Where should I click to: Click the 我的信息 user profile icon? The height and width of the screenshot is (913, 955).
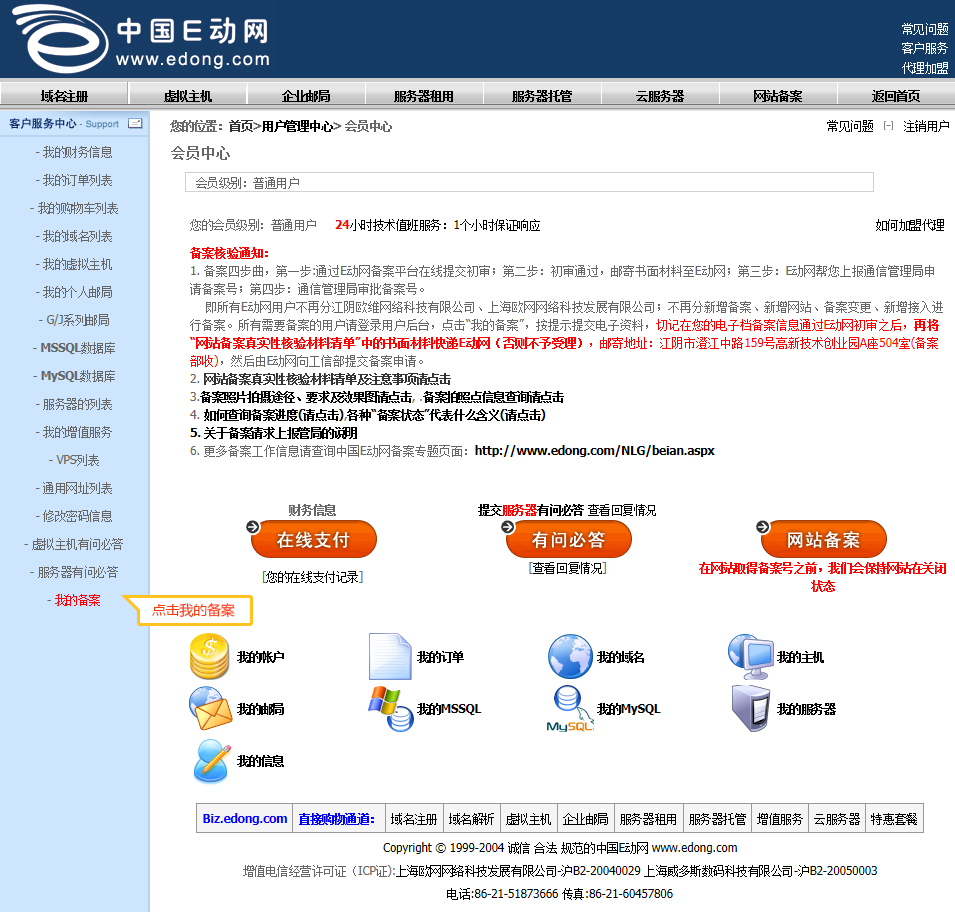point(211,761)
